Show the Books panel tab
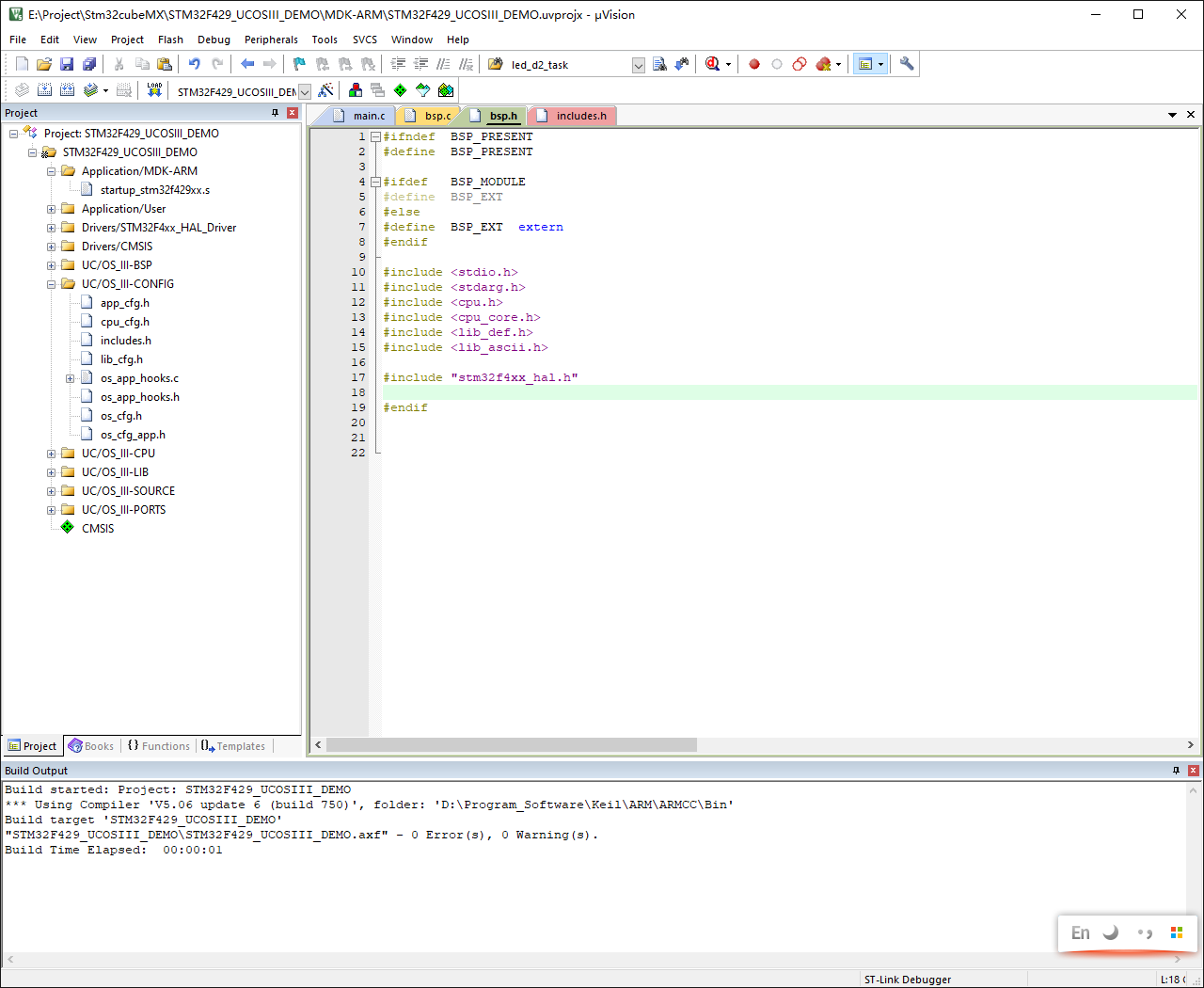The image size is (1204, 988). 91,746
